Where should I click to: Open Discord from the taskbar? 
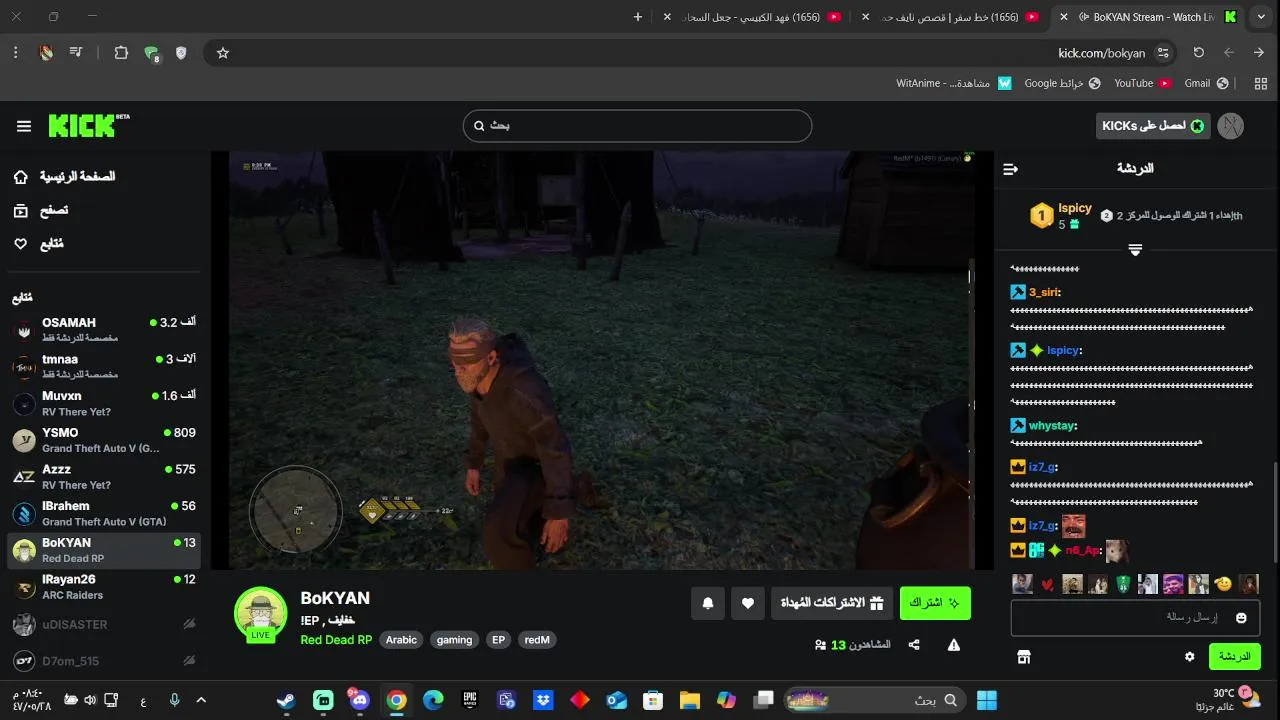click(360, 700)
